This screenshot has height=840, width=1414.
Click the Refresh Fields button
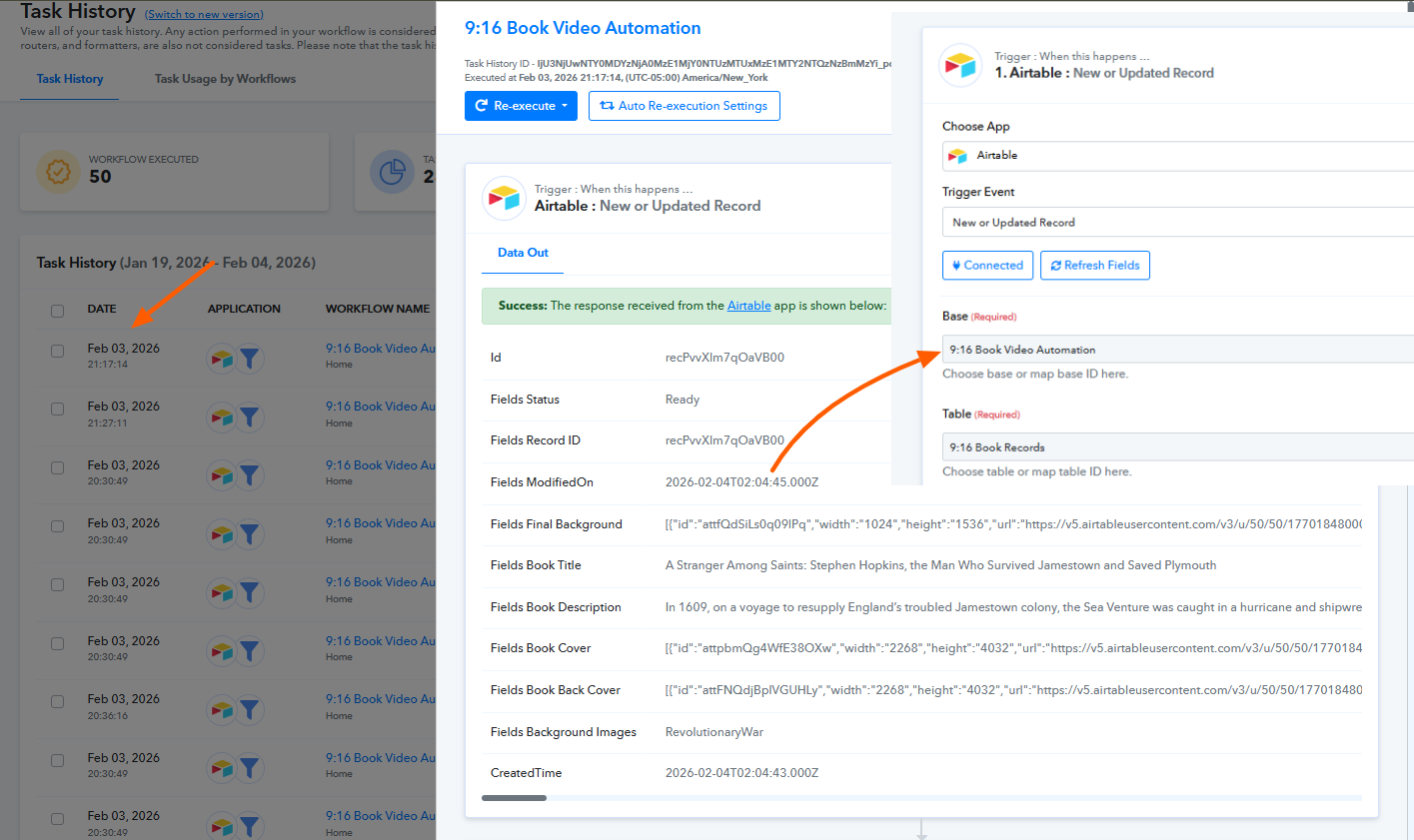[x=1094, y=266]
